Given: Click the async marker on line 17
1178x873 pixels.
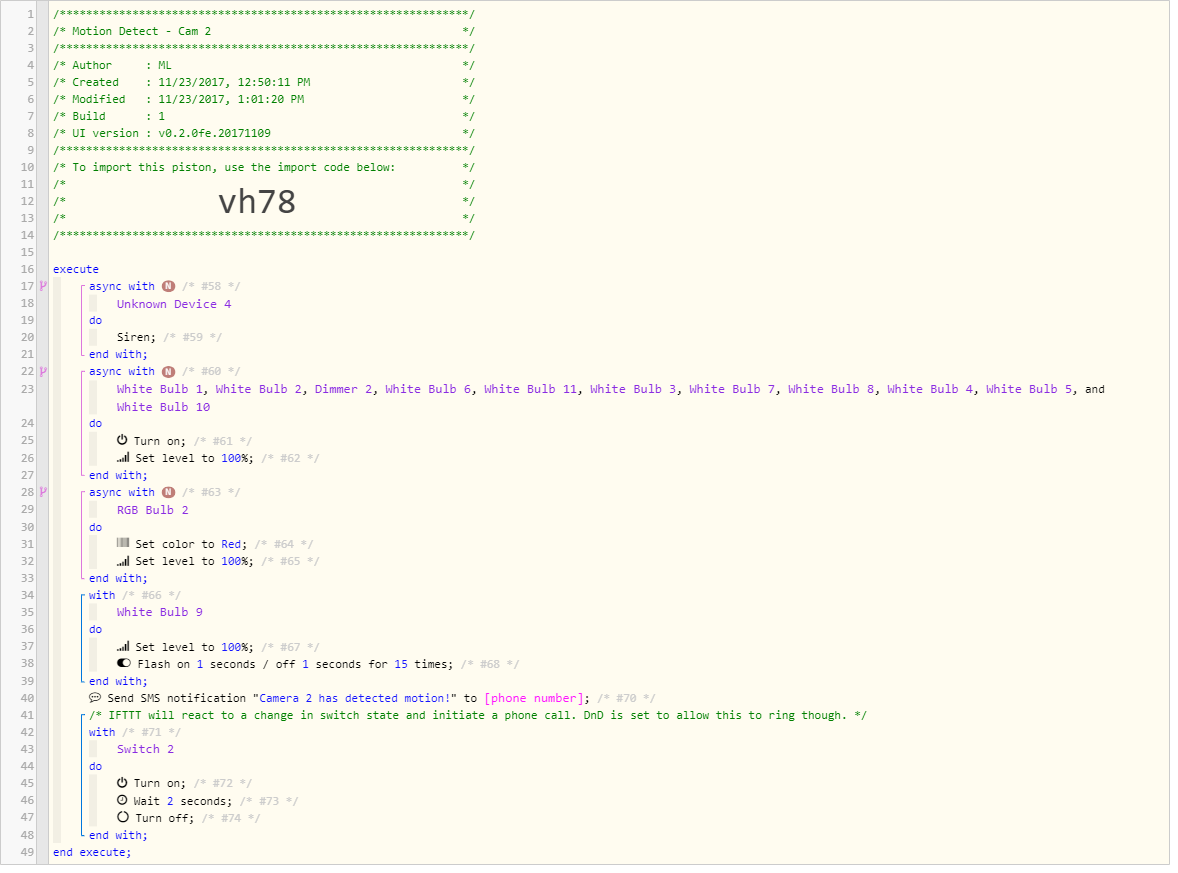Looking at the screenshot, I should point(43,286).
